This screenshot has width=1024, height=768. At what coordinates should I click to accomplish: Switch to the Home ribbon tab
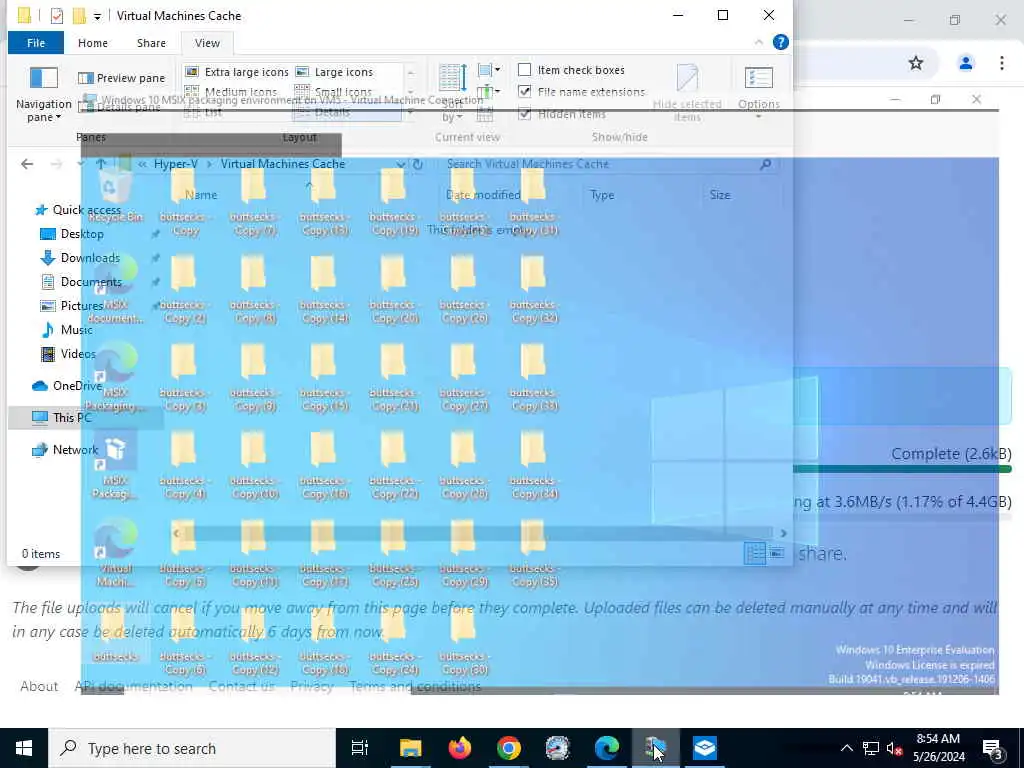point(93,43)
